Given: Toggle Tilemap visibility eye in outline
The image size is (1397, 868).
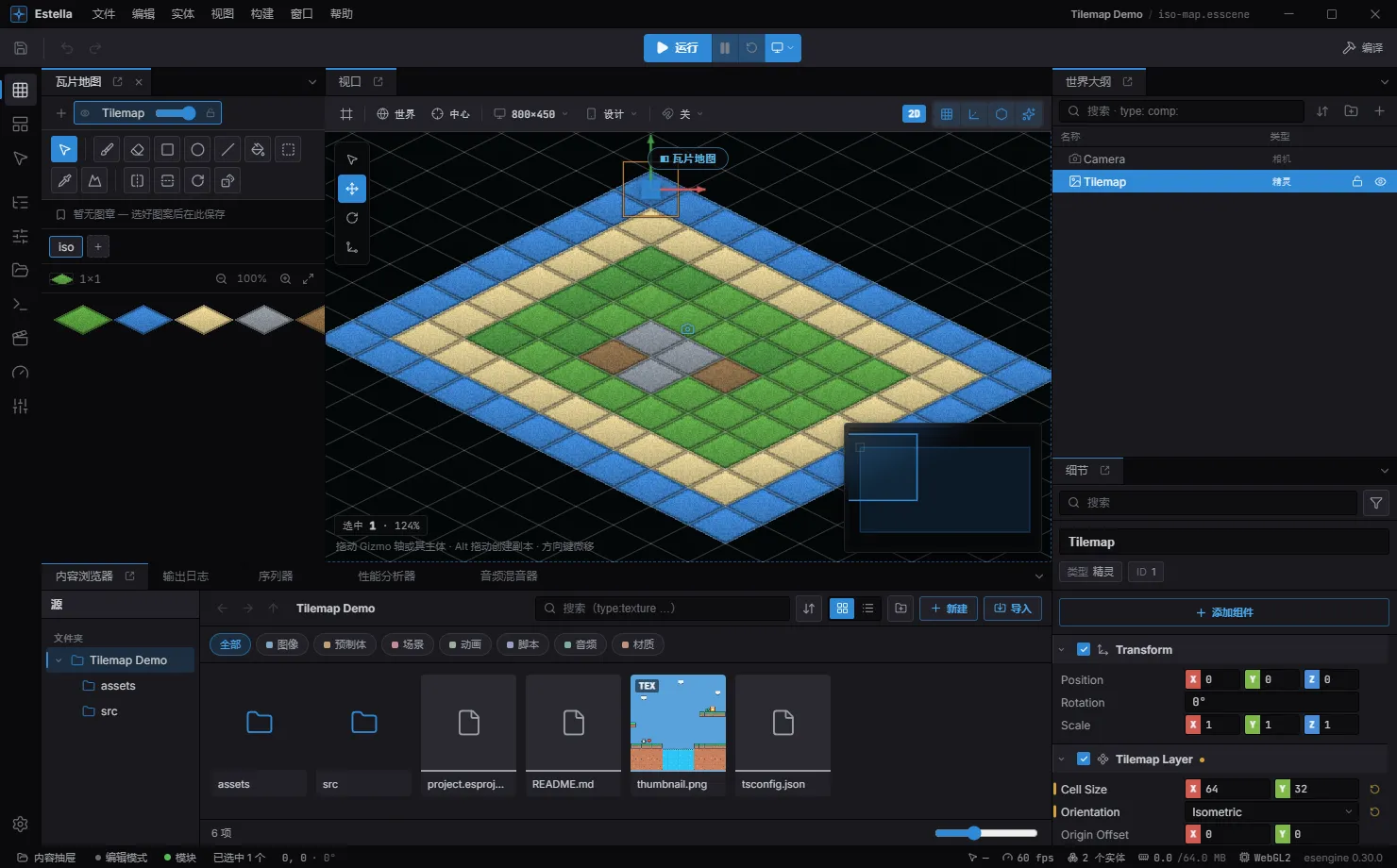Looking at the screenshot, I should (1380, 182).
